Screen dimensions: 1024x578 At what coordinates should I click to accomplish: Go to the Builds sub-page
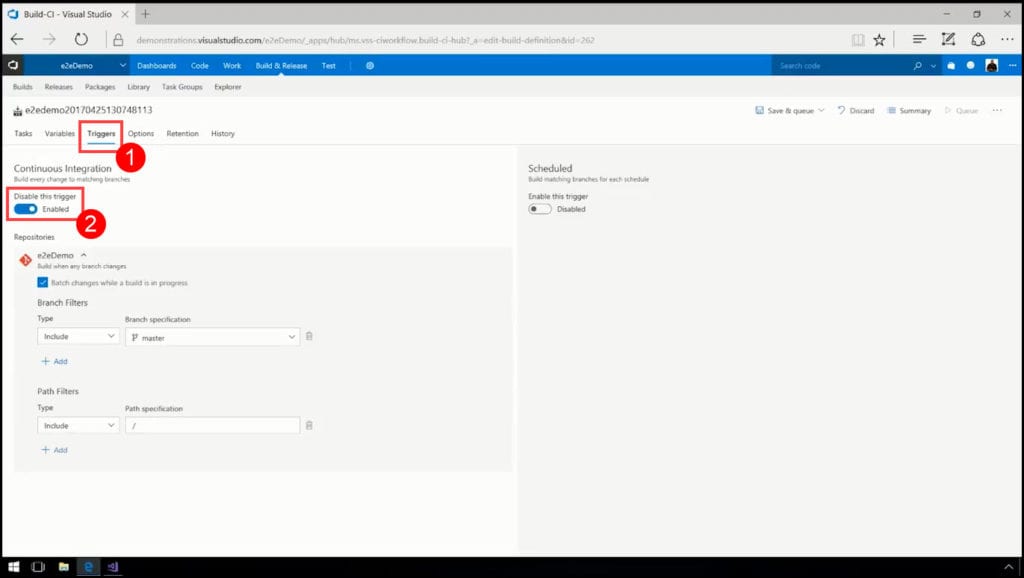(x=22, y=86)
